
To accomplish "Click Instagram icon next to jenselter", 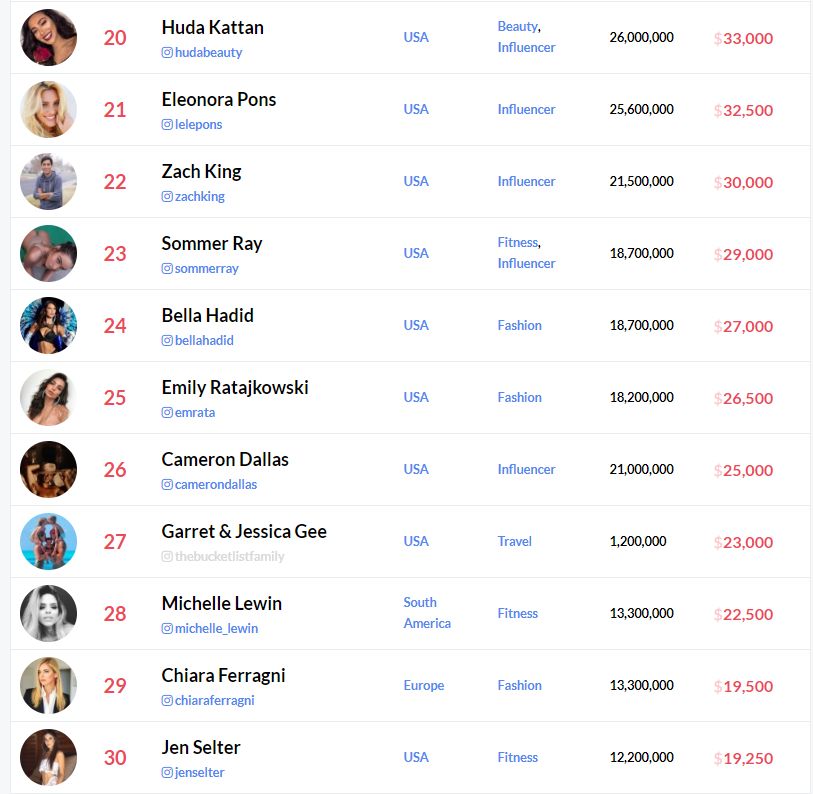I will coord(167,773).
